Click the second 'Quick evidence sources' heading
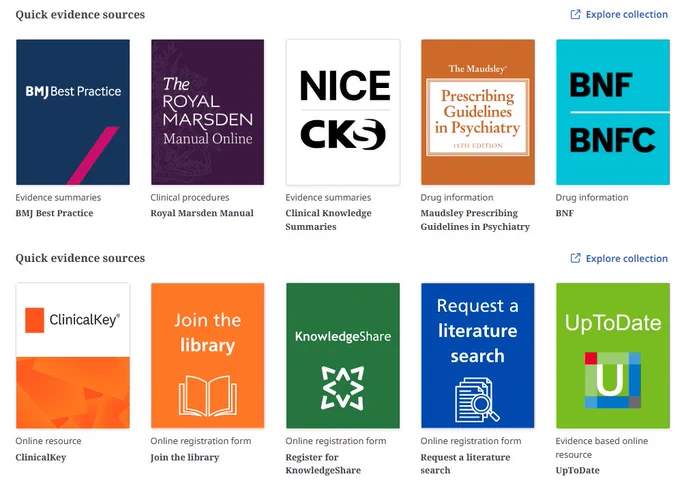 pos(80,258)
